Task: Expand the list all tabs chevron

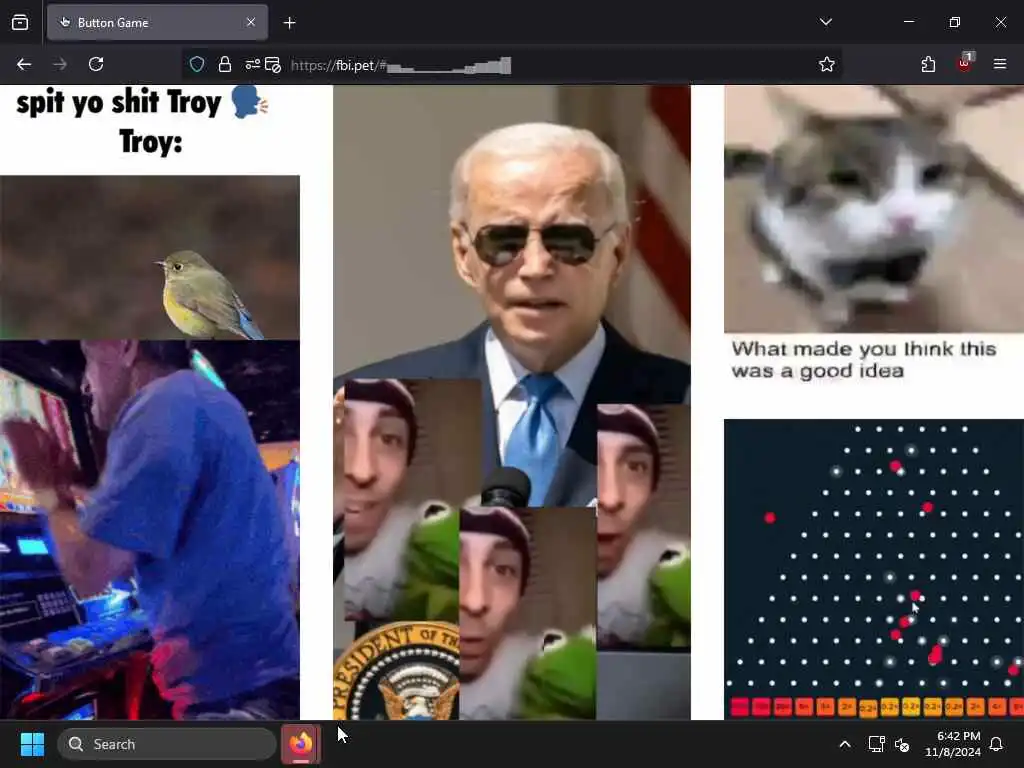Action: coord(825,22)
